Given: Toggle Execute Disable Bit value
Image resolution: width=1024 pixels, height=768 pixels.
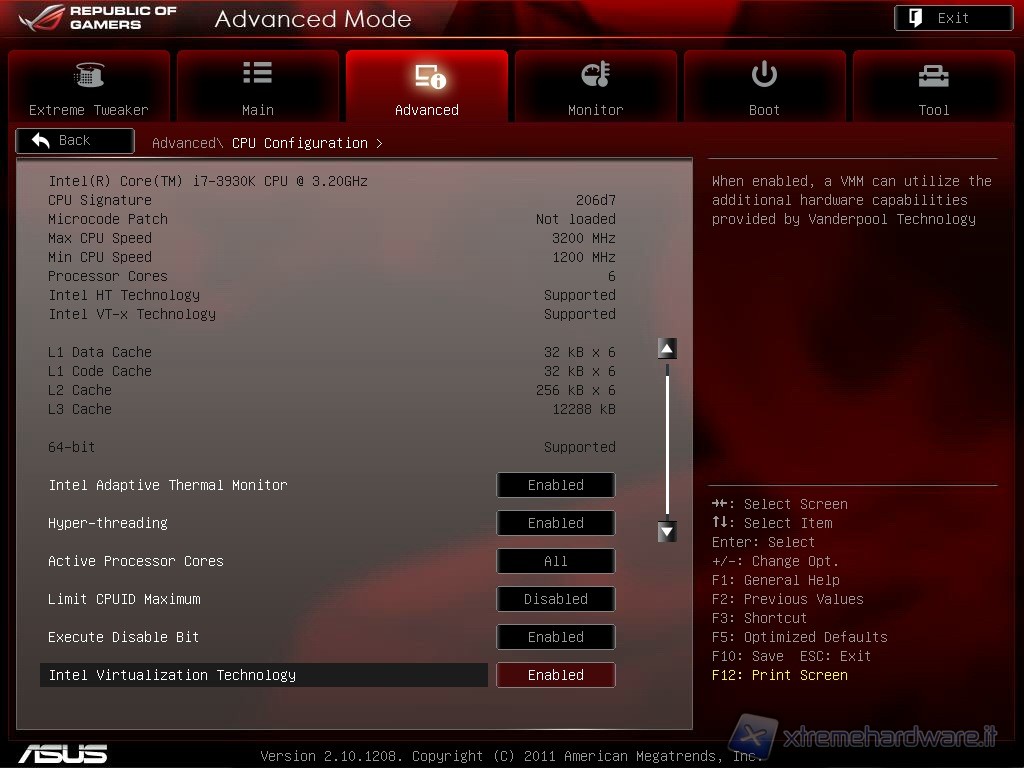Looking at the screenshot, I should point(555,637).
